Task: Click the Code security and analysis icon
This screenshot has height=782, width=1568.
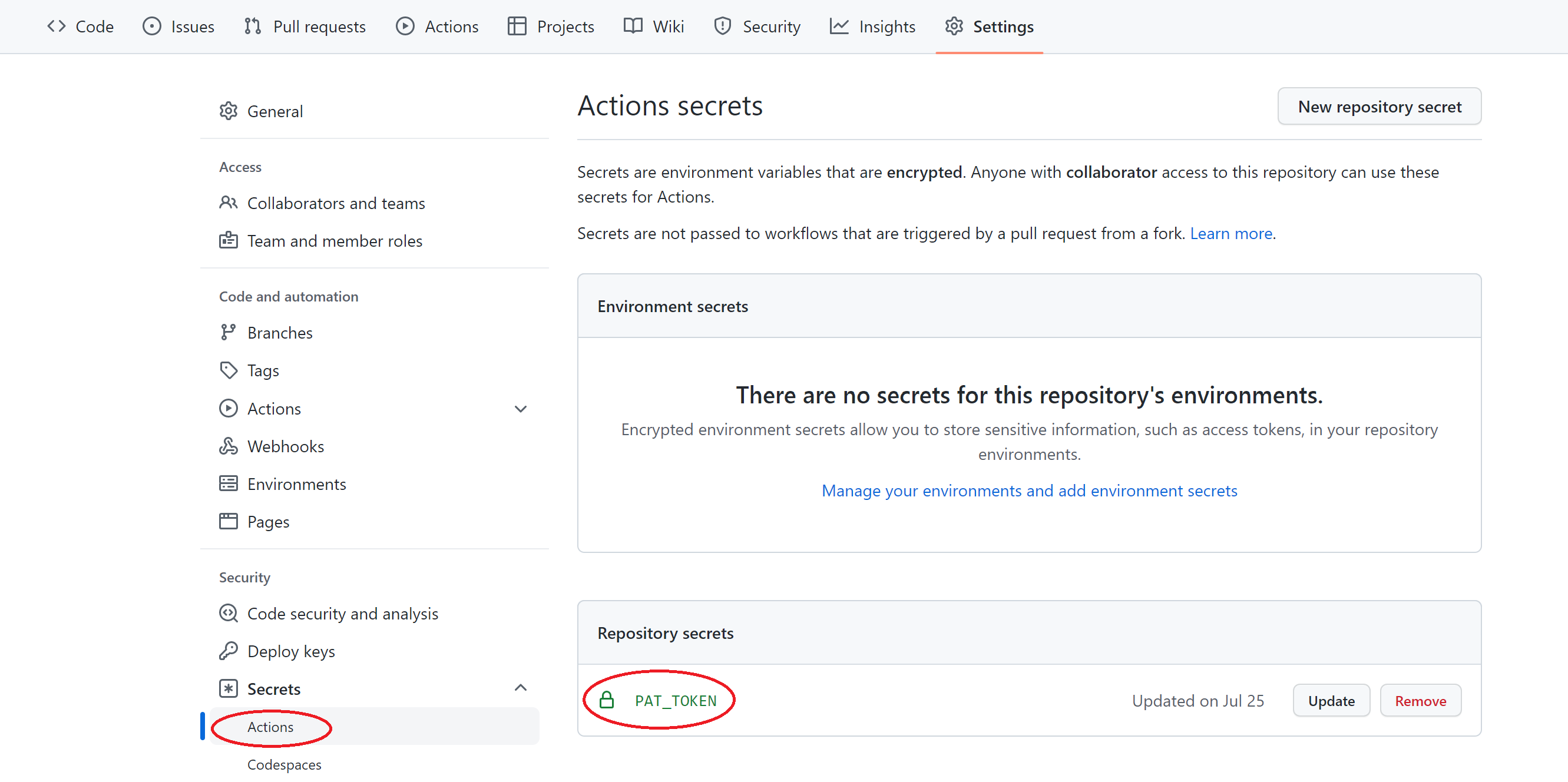Action: point(229,614)
